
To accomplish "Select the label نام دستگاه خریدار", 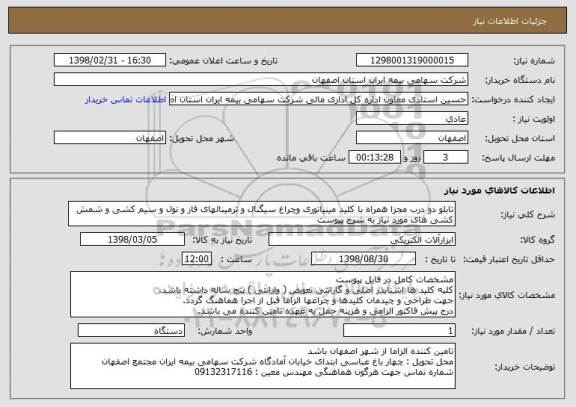I will [x=520, y=80].
